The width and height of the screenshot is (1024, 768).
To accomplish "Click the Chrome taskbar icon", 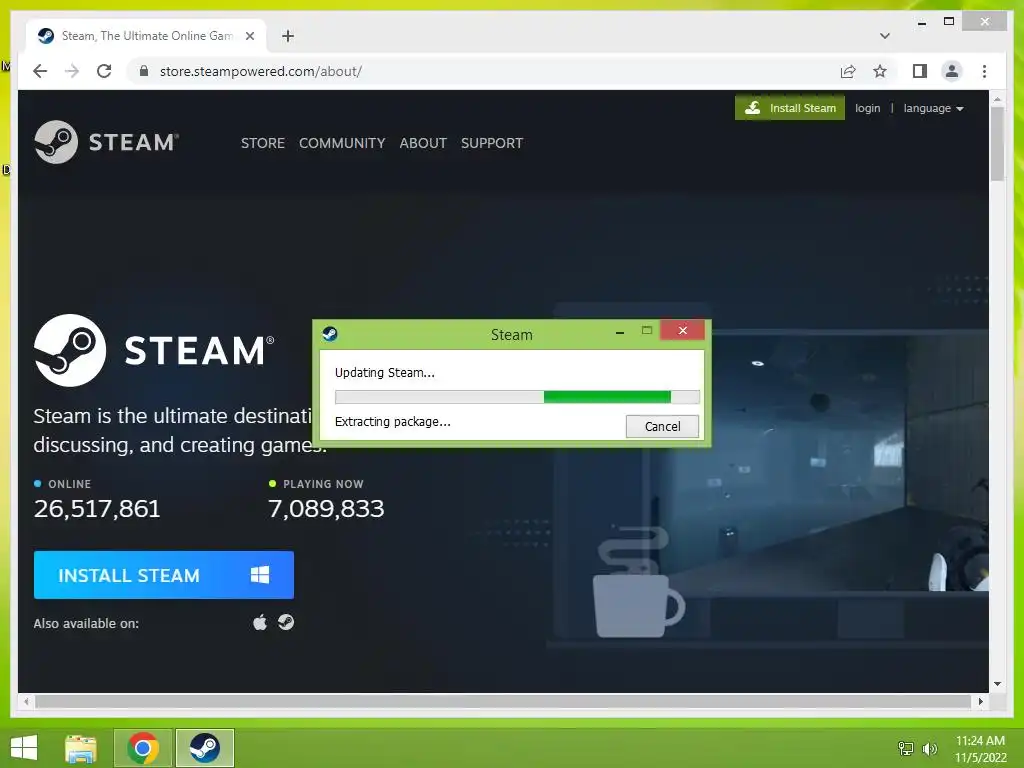I will pyautogui.click(x=143, y=748).
